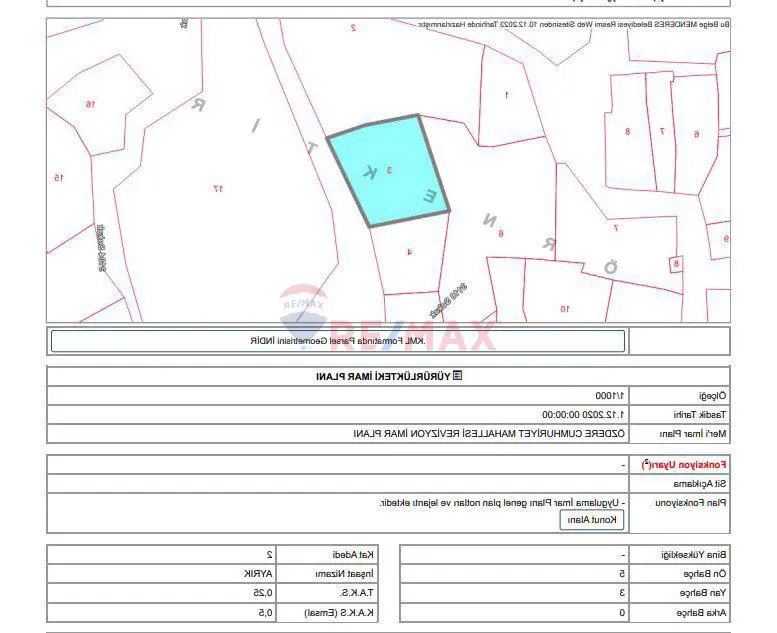Image resolution: width=777 pixels, height=633 pixels.
Task: Click parcel number 17 on the map
Action: click(219, 188)
